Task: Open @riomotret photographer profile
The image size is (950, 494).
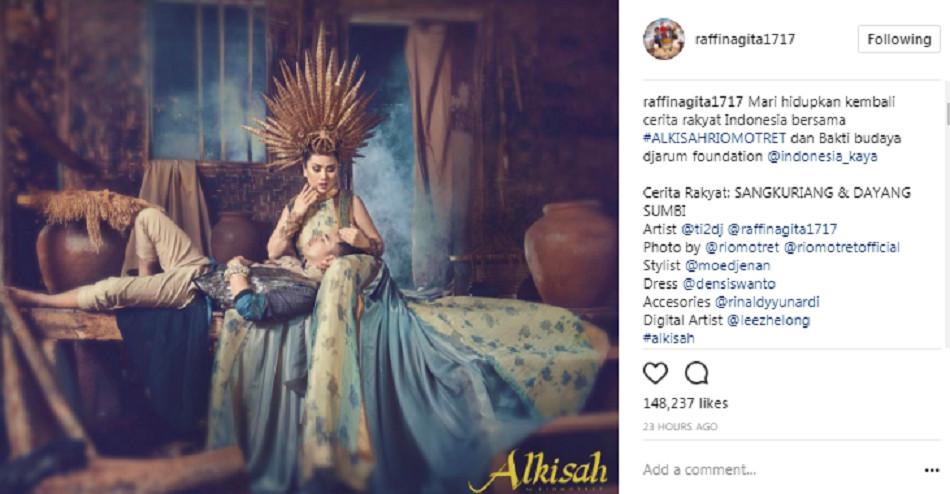Action: [742, 247]
